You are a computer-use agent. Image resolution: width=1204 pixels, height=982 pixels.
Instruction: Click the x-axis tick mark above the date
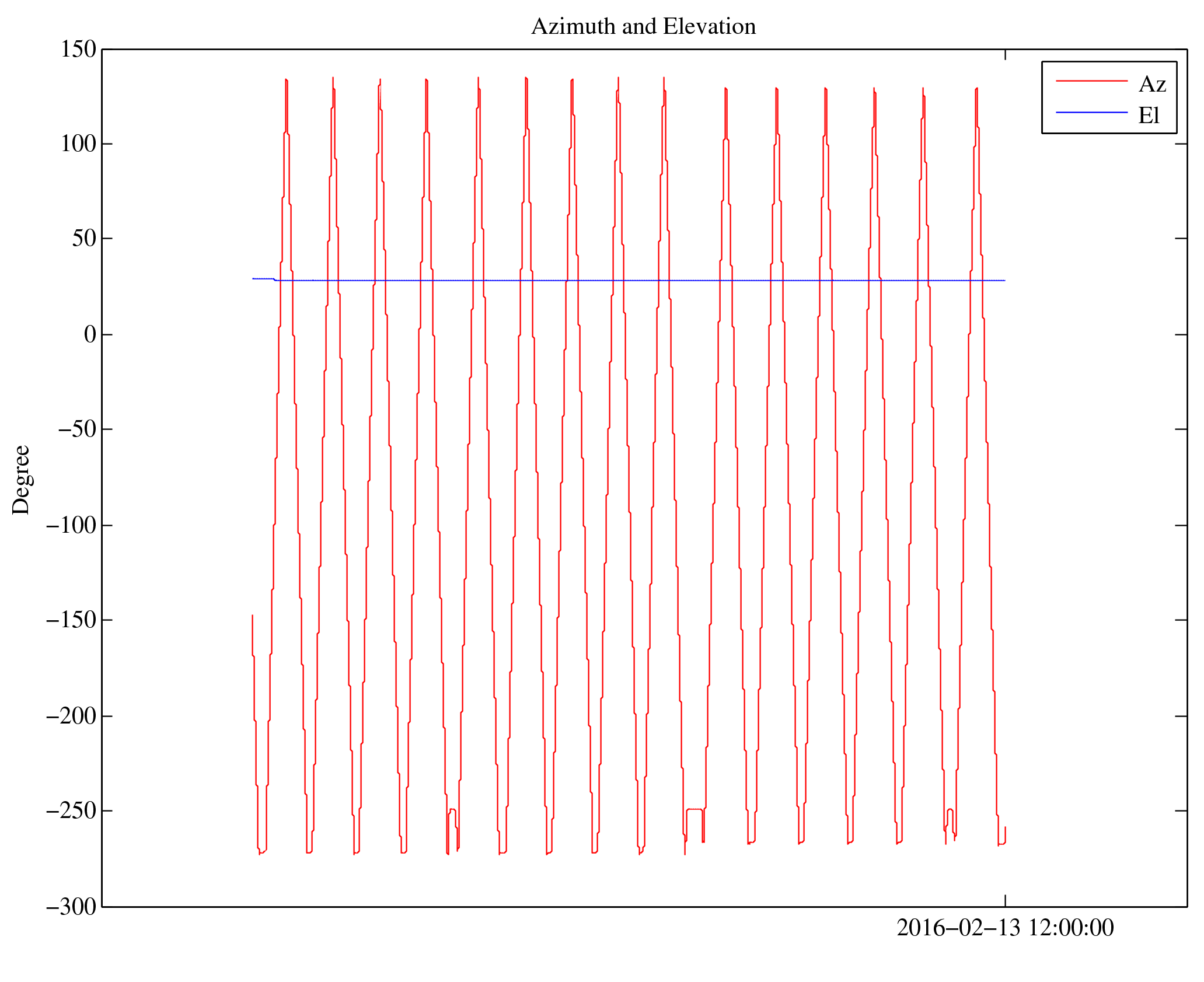coord(1005,900)
